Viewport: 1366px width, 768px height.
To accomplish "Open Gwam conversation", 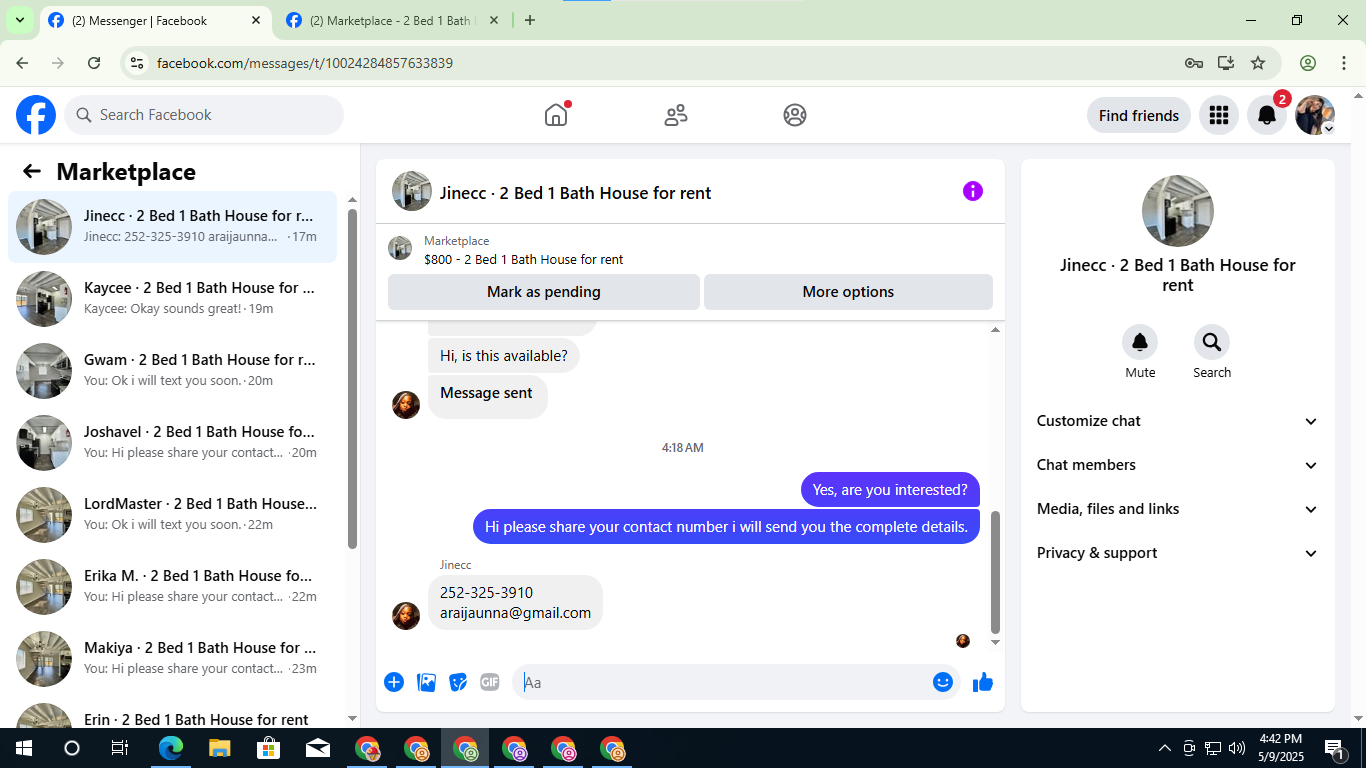I will [173, 370].
